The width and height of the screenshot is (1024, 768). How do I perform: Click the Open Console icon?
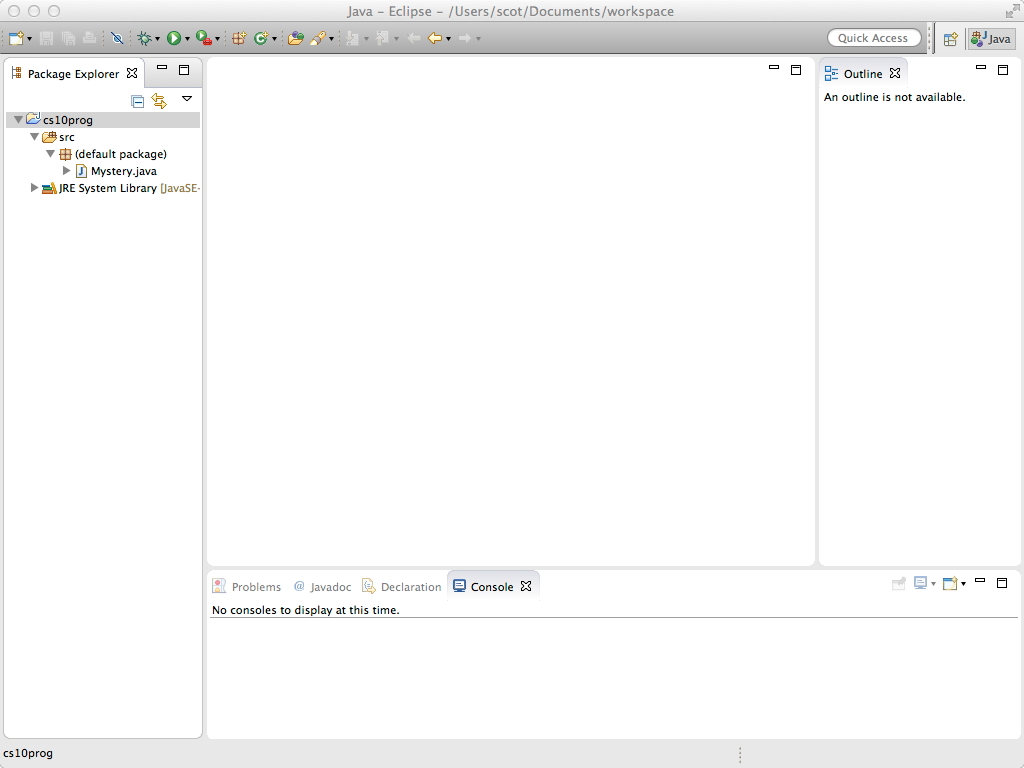point(951,583)
